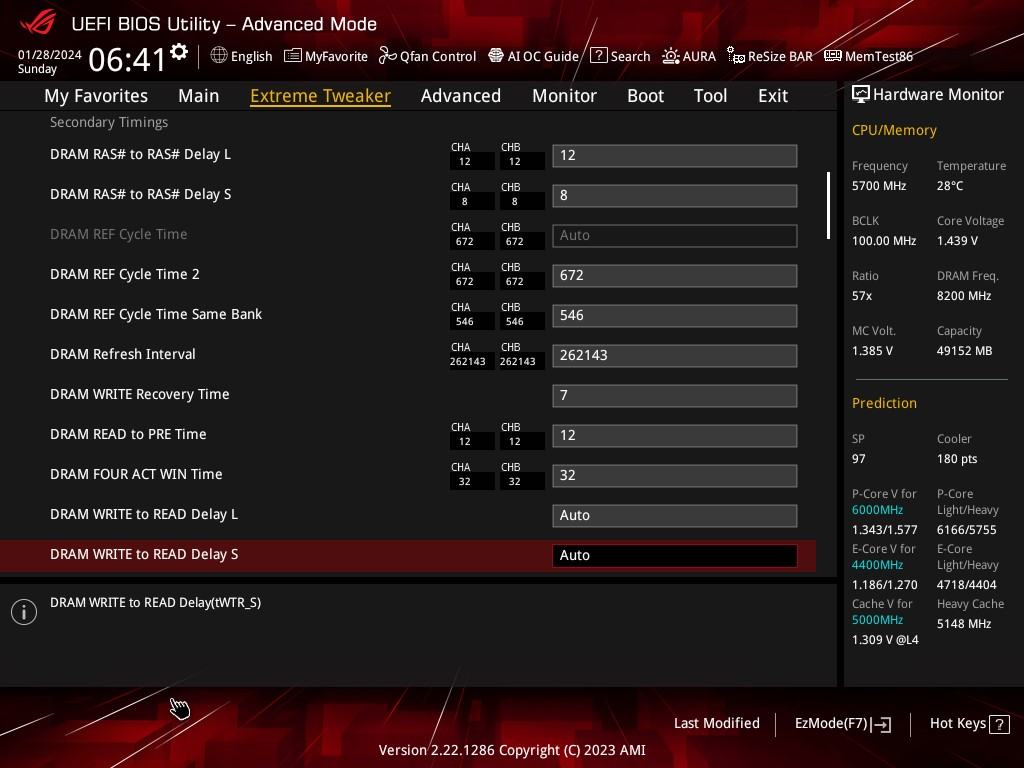Edit DRAM READ to PRE Time field
The image size is (1024, 768).
pos(675,436)
